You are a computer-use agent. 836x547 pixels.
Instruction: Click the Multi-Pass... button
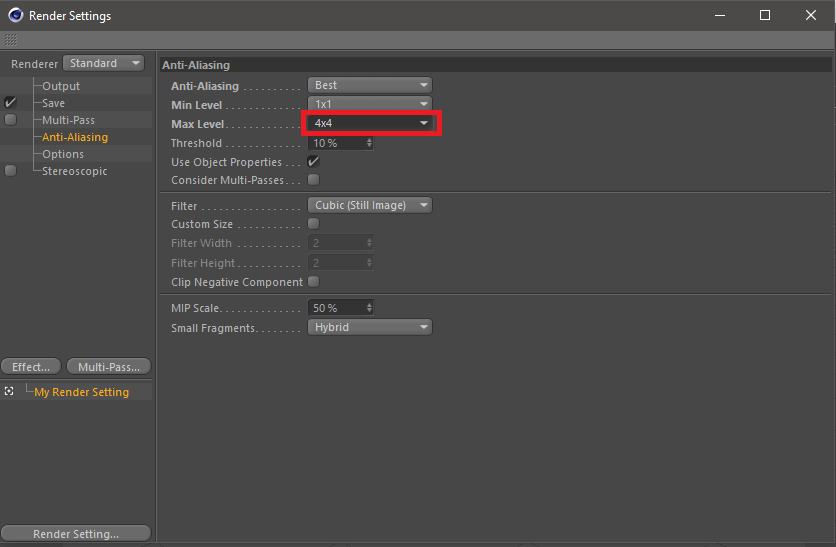tap(109, 367)
